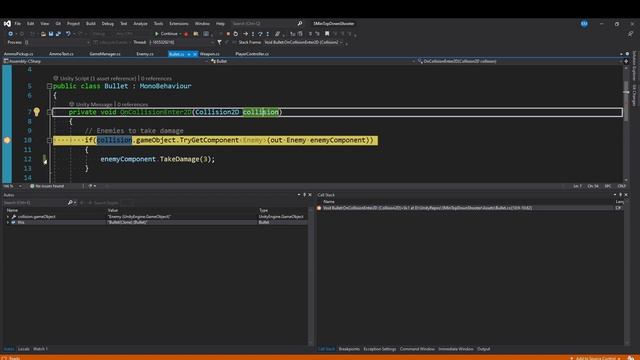Open the Output tab
This screenshot has height=360, width=640.
[x=484, y=349]
